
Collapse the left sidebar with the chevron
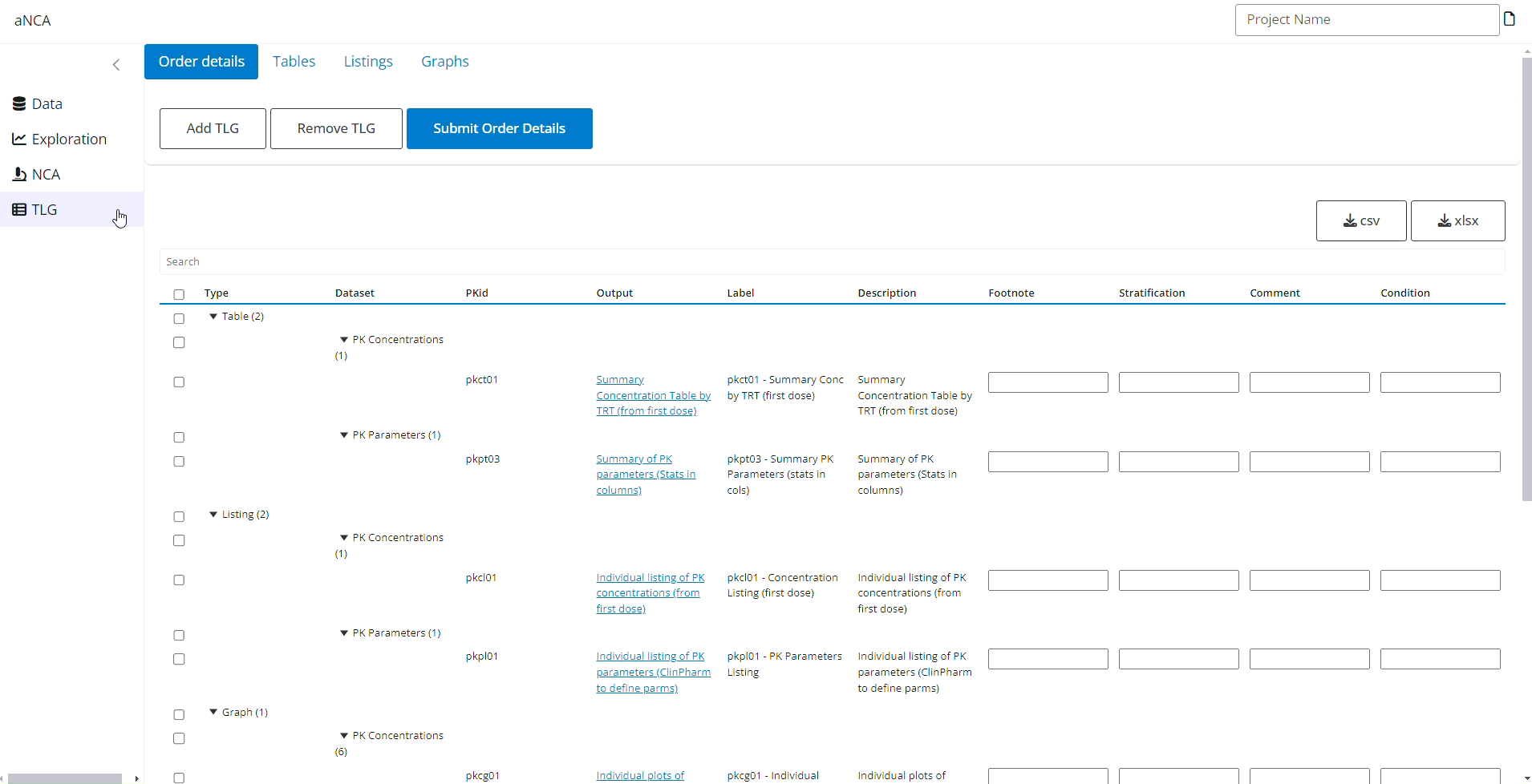coord(116,65)
